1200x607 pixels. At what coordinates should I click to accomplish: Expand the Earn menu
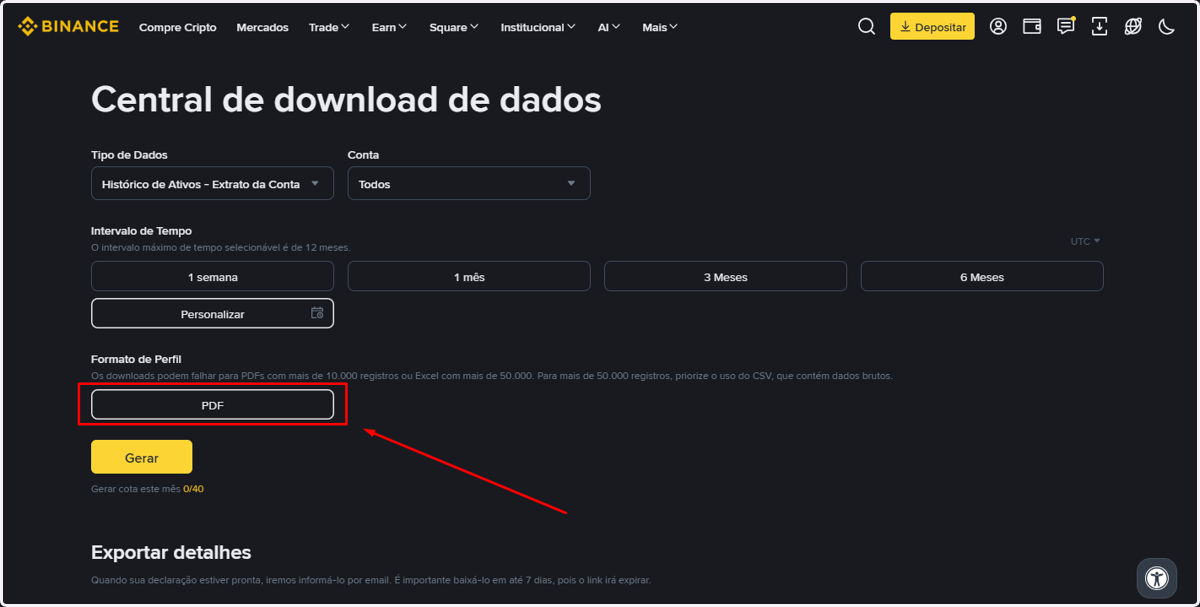tap(389, 27)
